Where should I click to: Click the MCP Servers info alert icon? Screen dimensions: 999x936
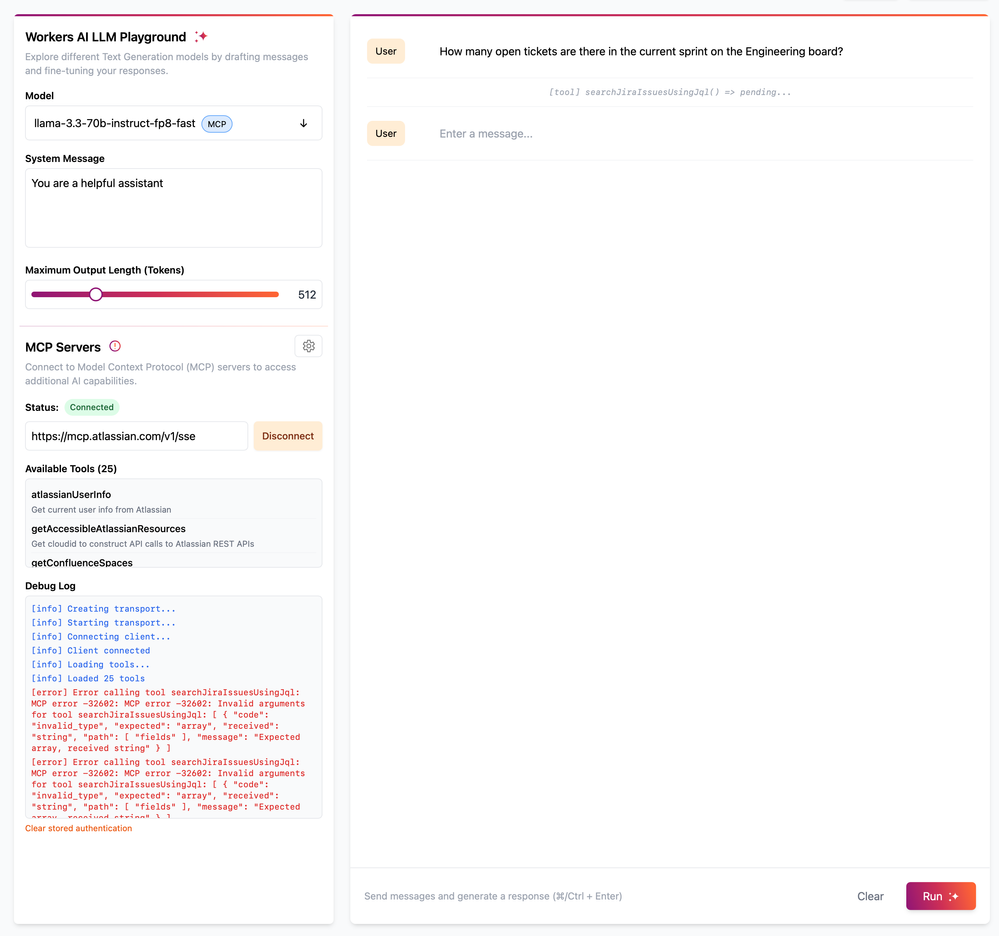115,346
